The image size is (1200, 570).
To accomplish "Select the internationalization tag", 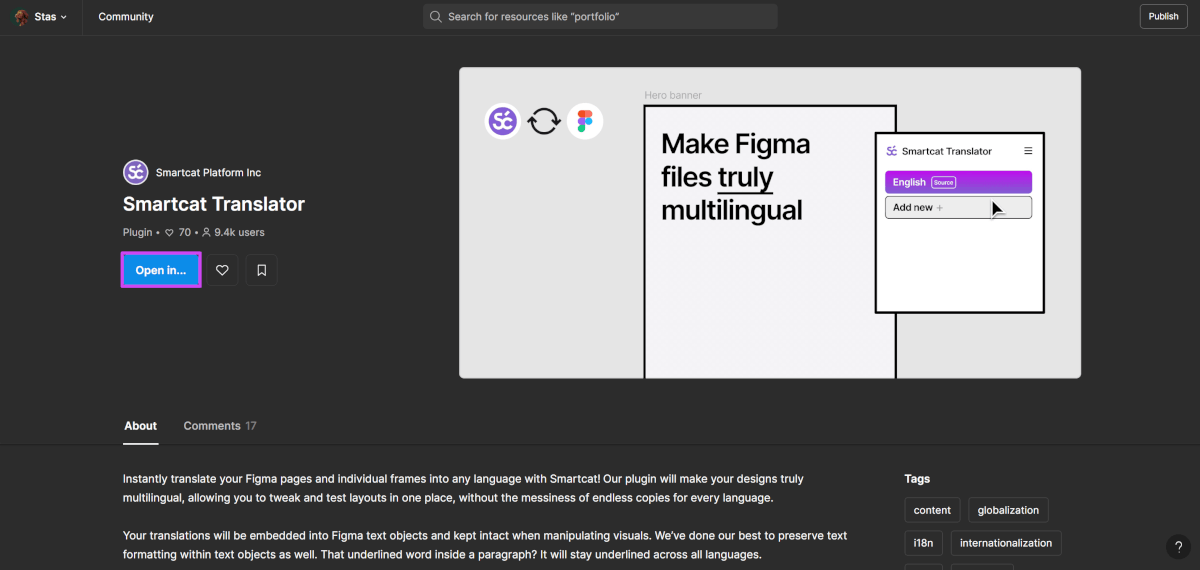I will [1006, 543].
